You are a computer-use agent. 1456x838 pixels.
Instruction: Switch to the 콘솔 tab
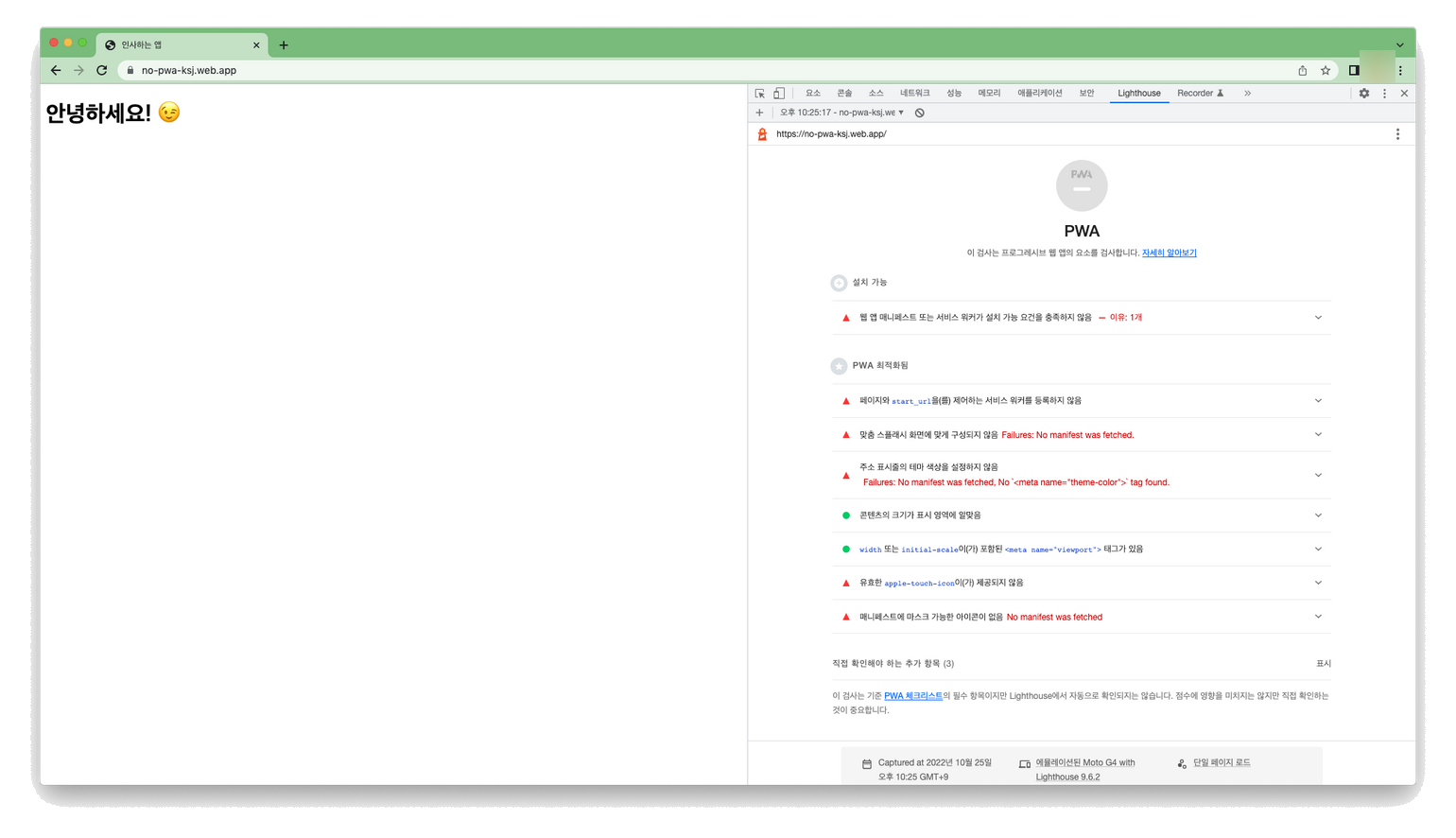[x=844, y=94]
